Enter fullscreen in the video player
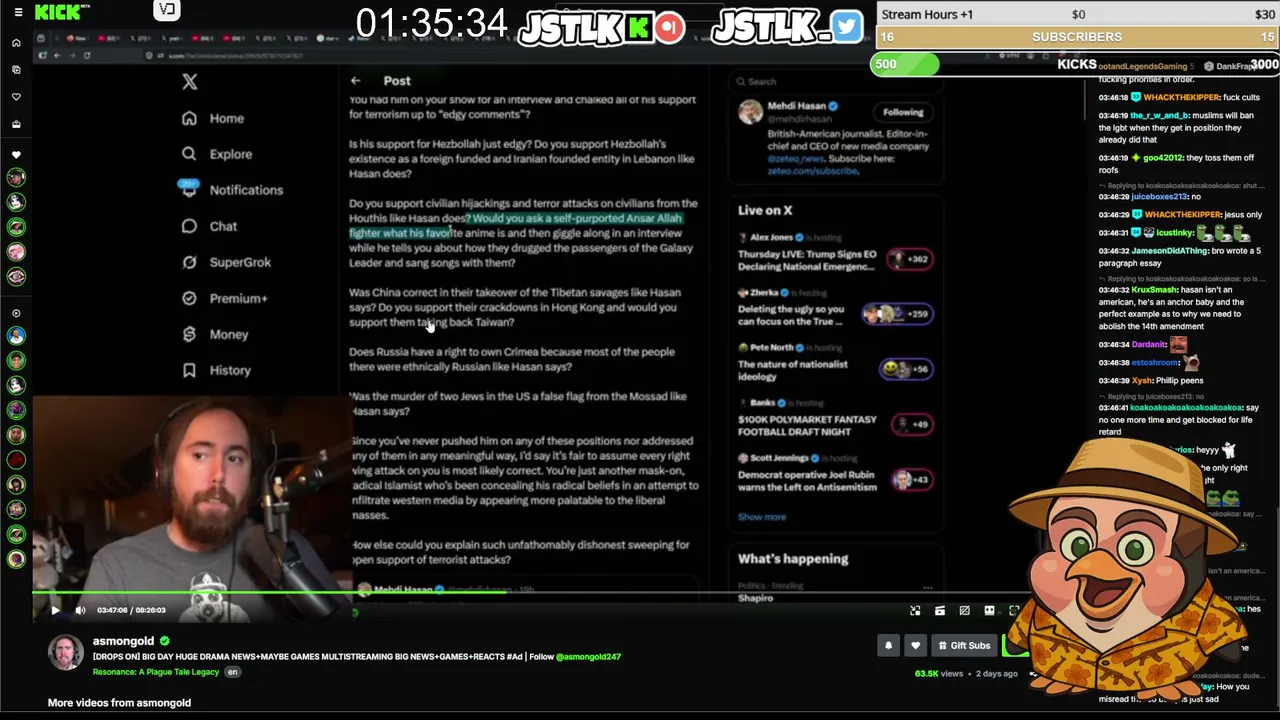Image resolution: width=1280 pixels, height=720 pixels. pyautogui.click(x=1014, y=610)
